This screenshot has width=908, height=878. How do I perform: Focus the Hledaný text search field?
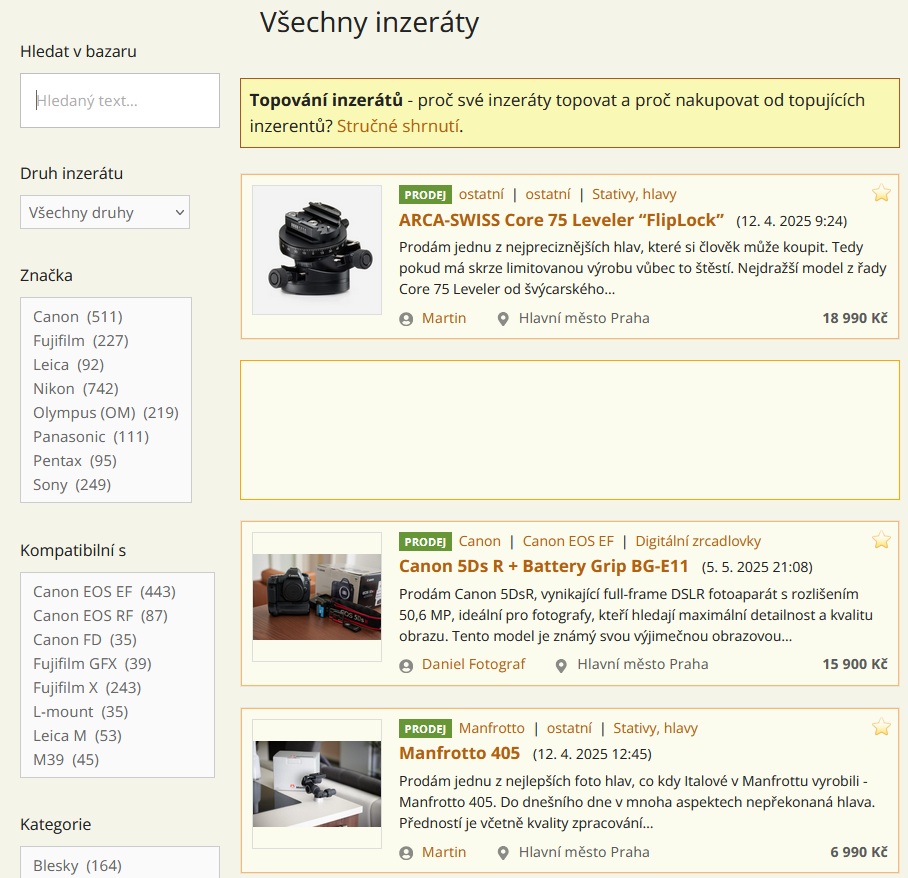[120, 100]
